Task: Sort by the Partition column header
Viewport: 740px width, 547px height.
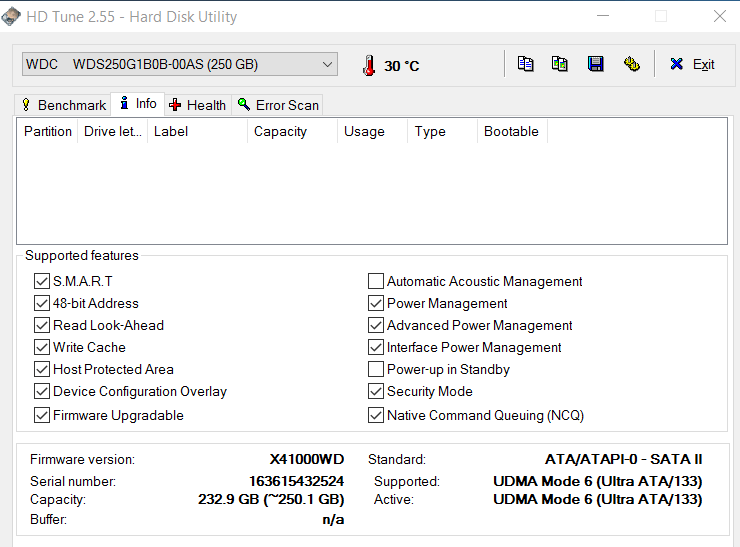Action: (48, 131)
